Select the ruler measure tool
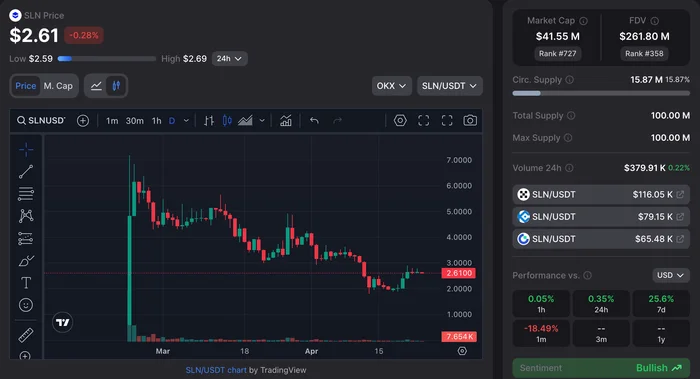 coord(26,335)
